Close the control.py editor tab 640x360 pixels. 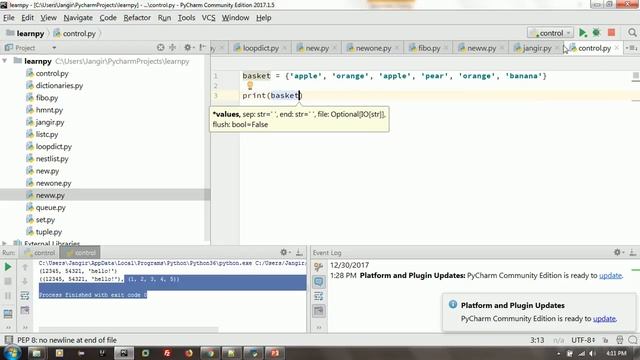point(616,48)
